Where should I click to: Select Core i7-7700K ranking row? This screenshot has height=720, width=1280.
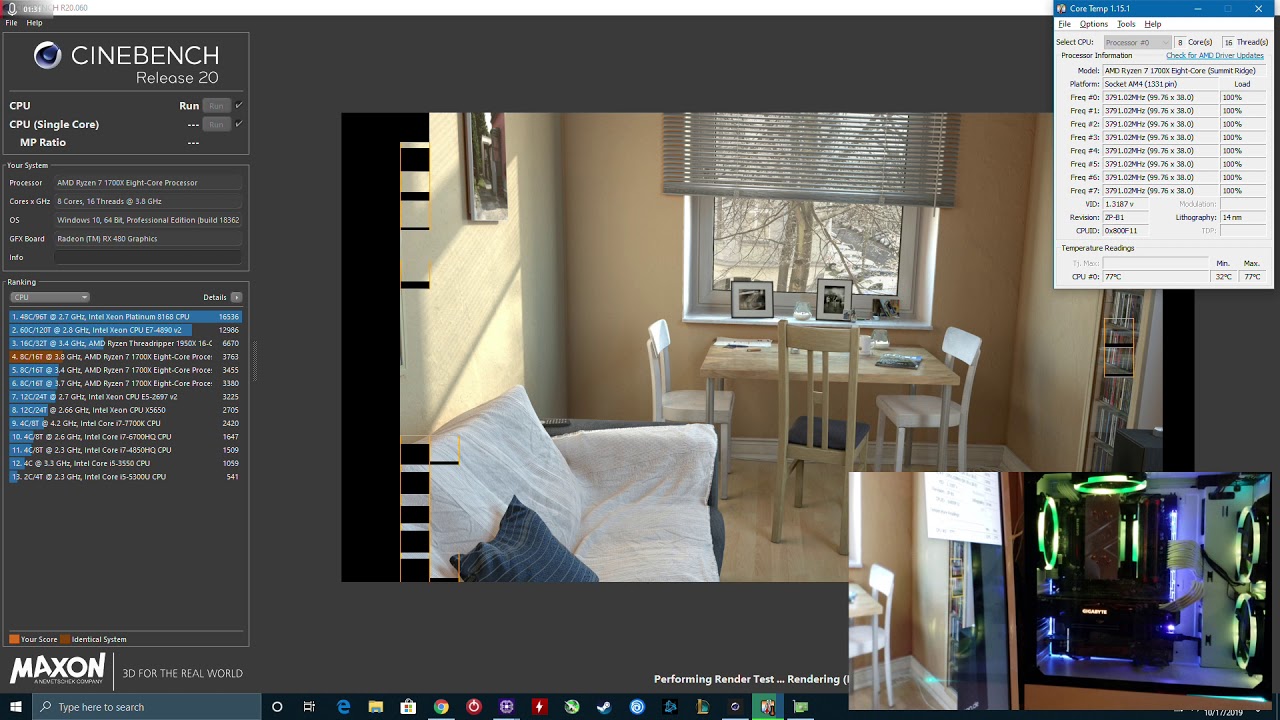(x=126, y=423)
